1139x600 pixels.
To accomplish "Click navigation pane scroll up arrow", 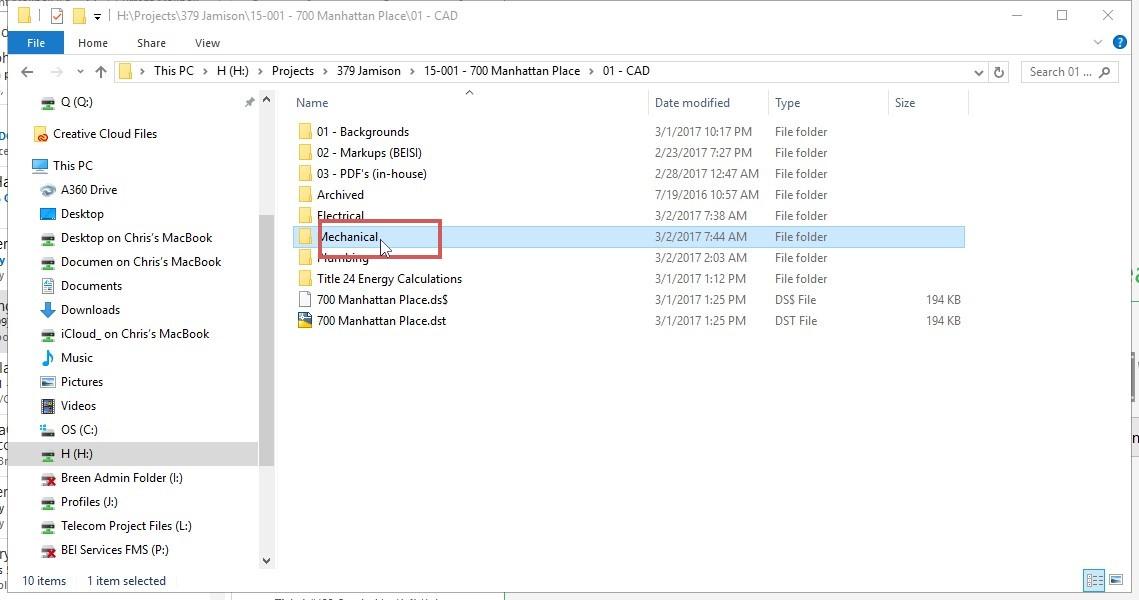I will tap(267, 100).
